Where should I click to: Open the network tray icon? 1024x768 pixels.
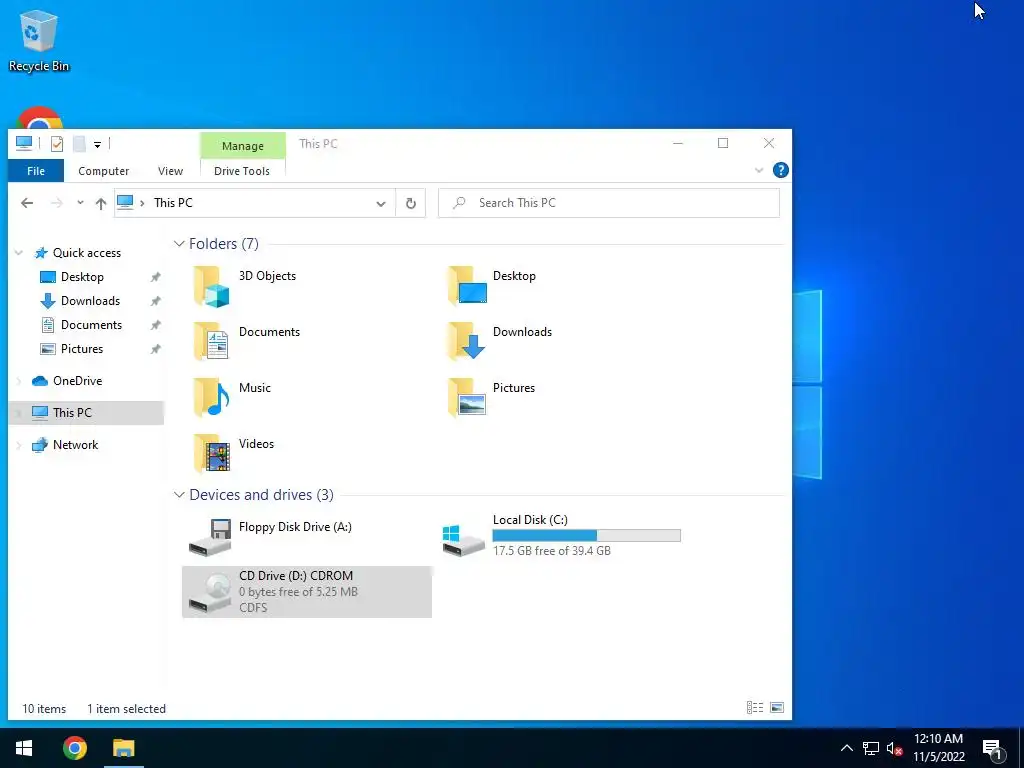click(x=871, y=748)
